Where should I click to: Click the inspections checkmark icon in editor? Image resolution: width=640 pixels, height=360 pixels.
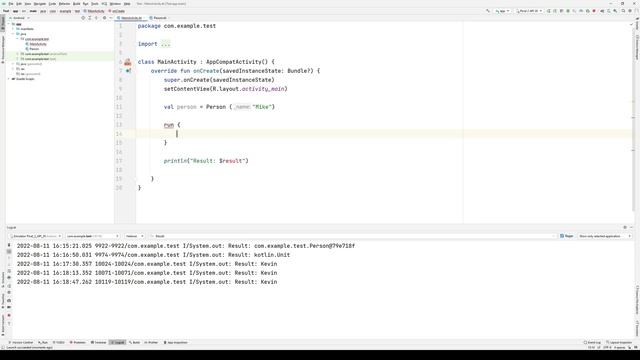[x=631, y=24]
